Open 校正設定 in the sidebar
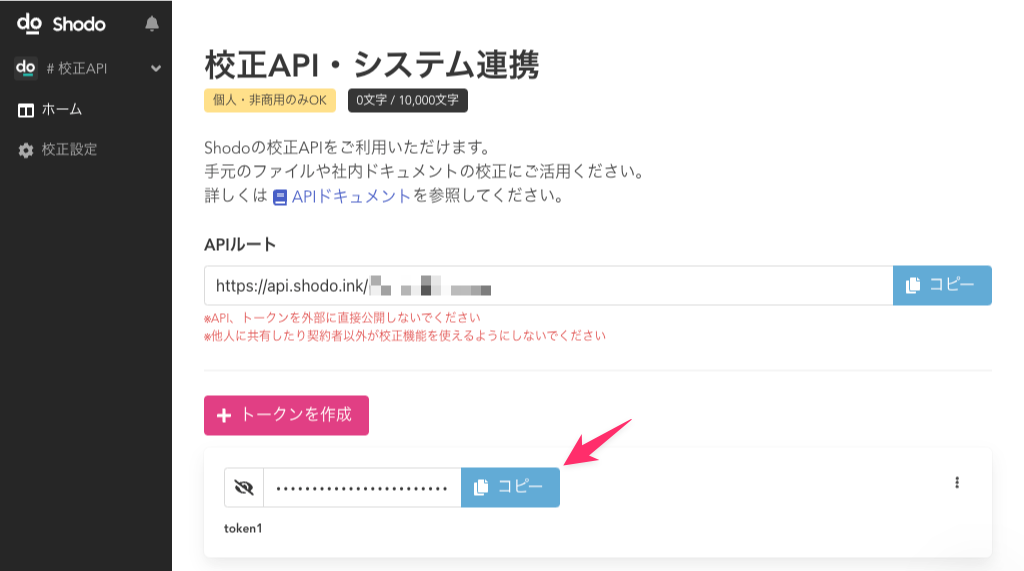Viewport: 1024px width, 571px height. 57,150
